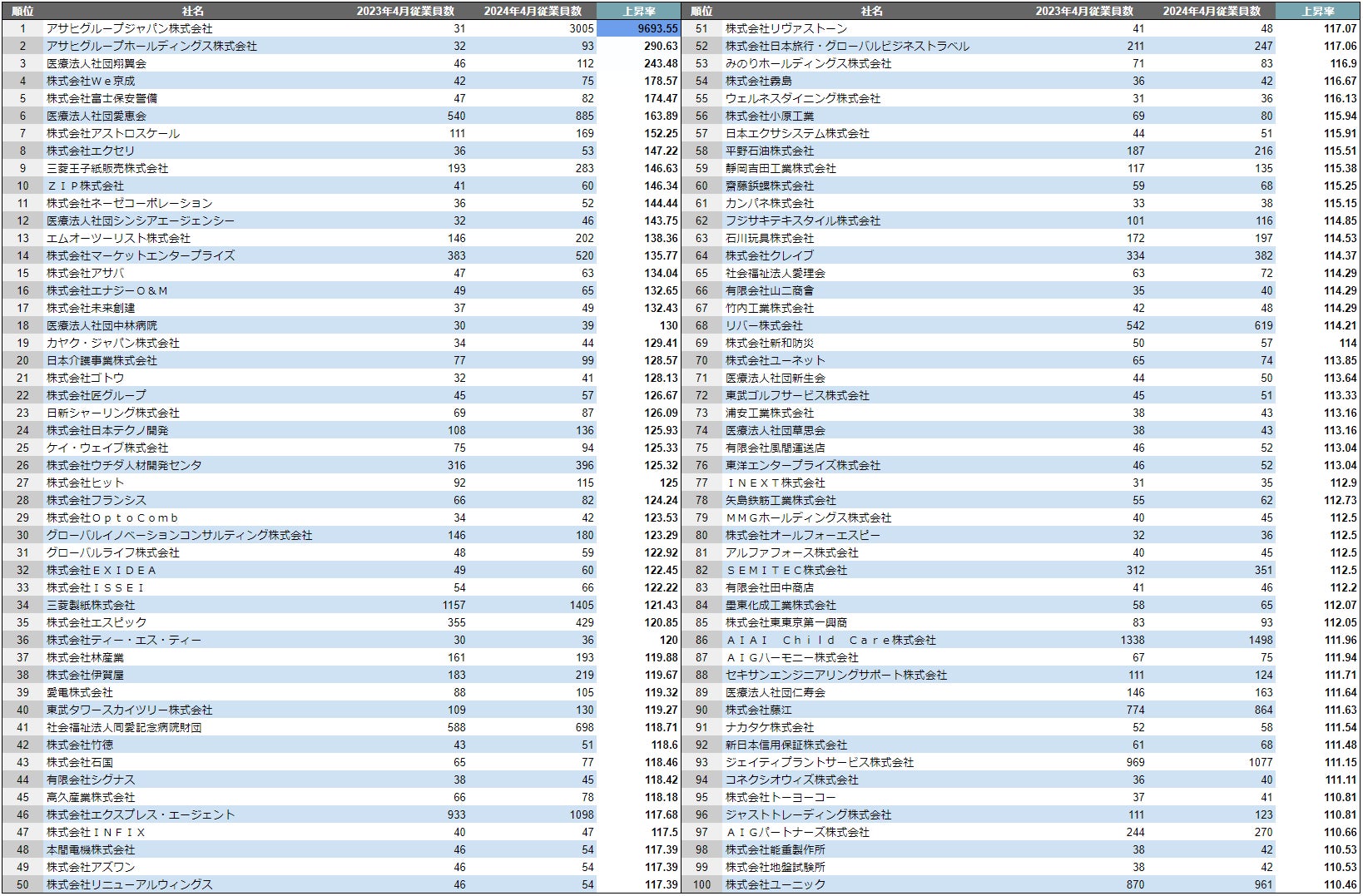
Task: Click the ＺＩＰ株式会社 cell
Action: click(x=85, y=186)
